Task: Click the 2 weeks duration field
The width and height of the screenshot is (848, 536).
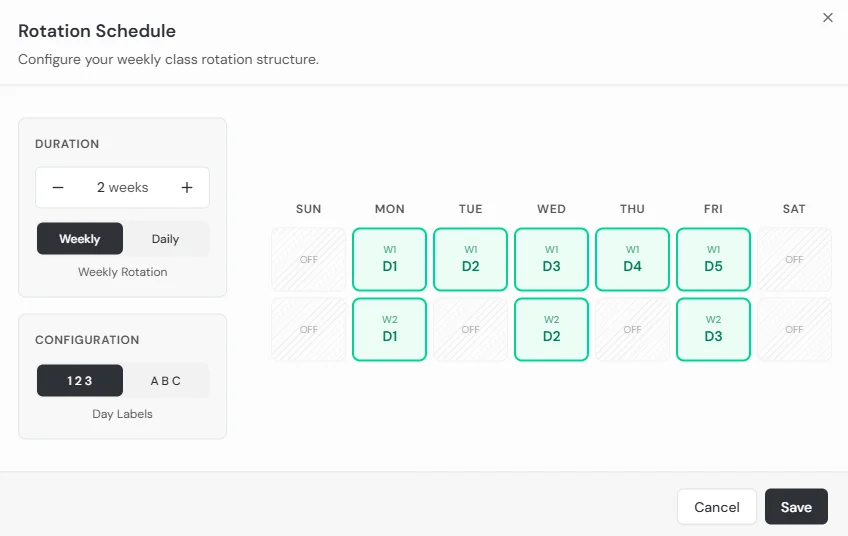Action: tap(122, 187)
